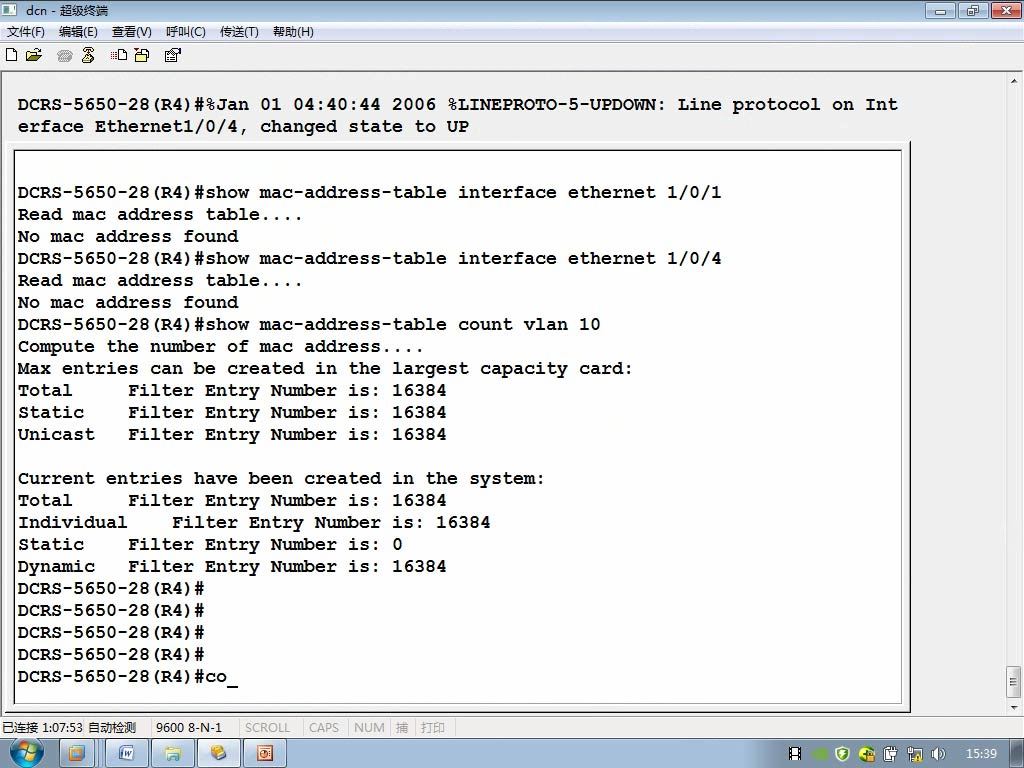Open the 帮助(H) menu
Viewport: 1024px width, 768px height.
pos(293,31)
